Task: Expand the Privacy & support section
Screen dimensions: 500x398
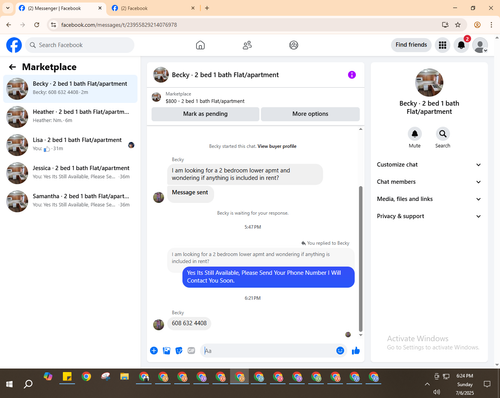Action: (x=429, y=216)
